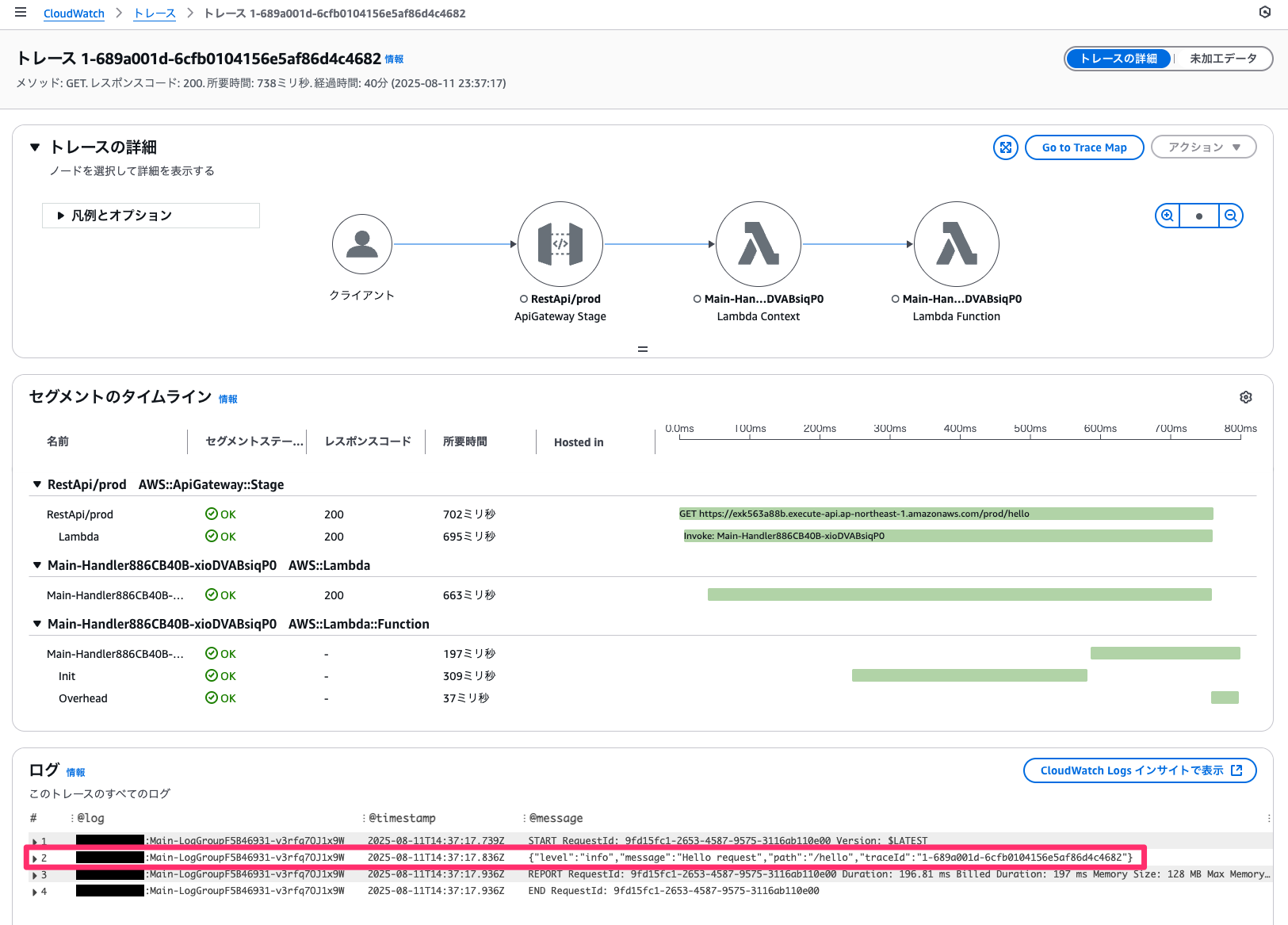This screenshot has height=925, width=1288.
Task: Click the 名前 column header
Action: pyautogui.click(x=58, y=441)
